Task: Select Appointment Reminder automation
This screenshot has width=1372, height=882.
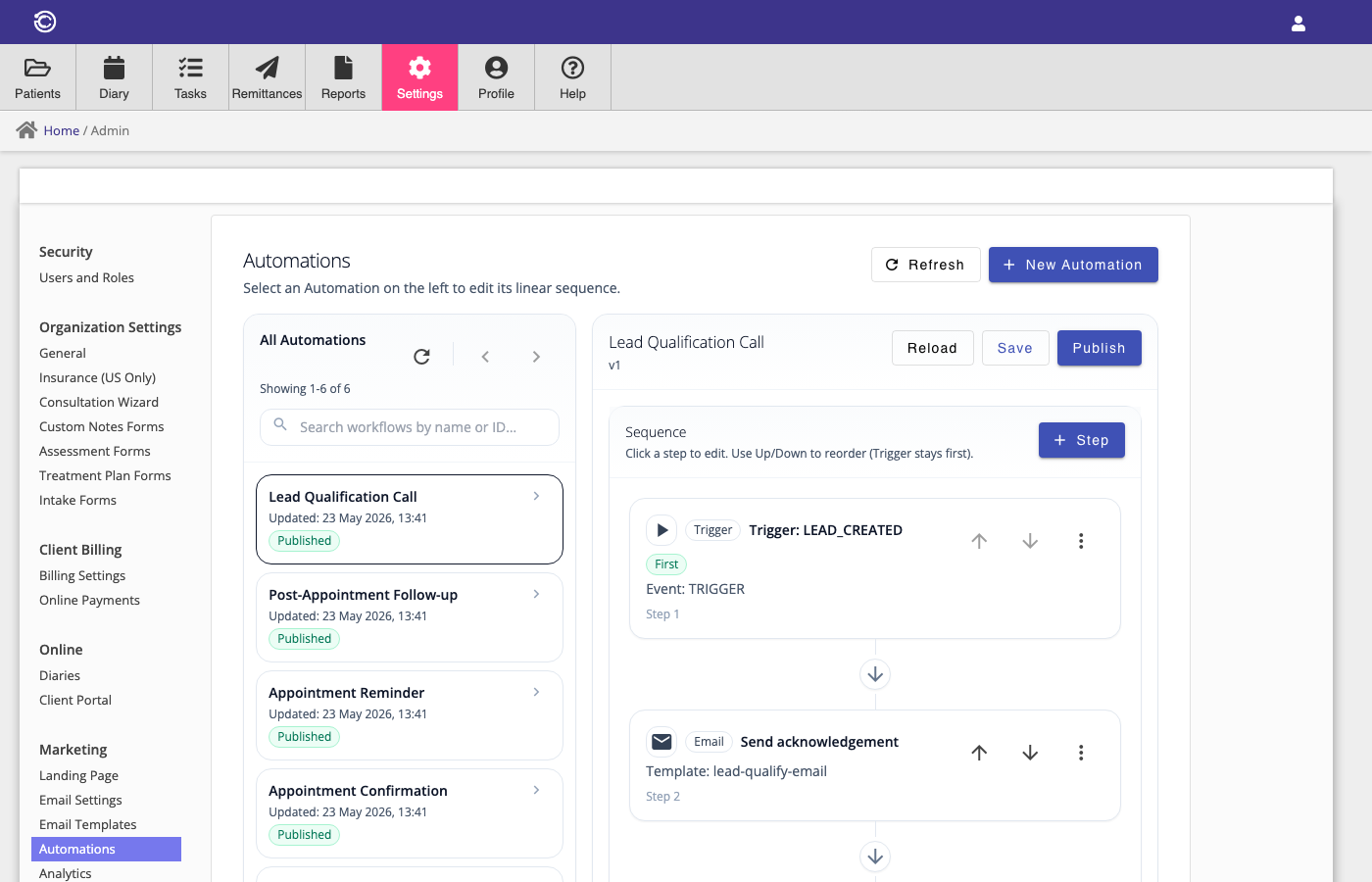Action: click(x=410, y=715)
